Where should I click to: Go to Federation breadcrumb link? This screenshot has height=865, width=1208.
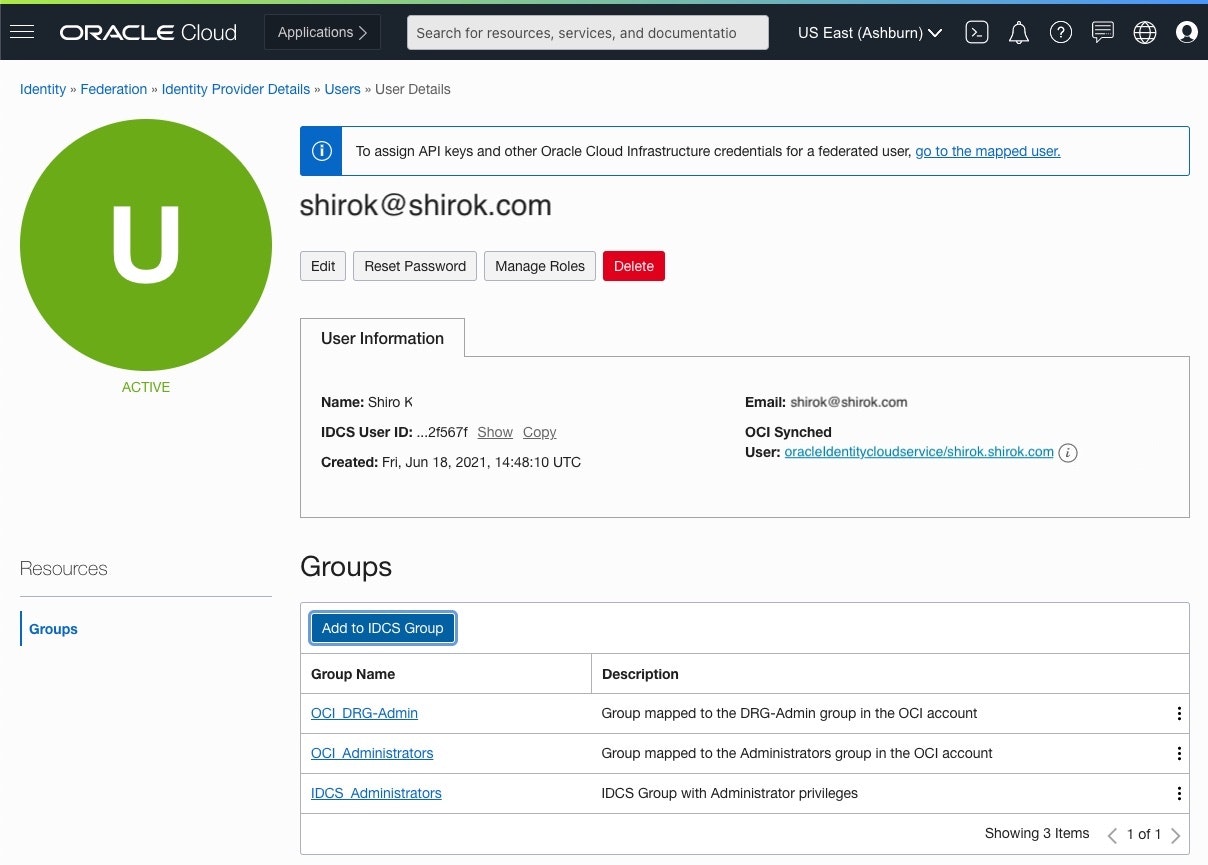pyautogui.click(x=114, y=89)
